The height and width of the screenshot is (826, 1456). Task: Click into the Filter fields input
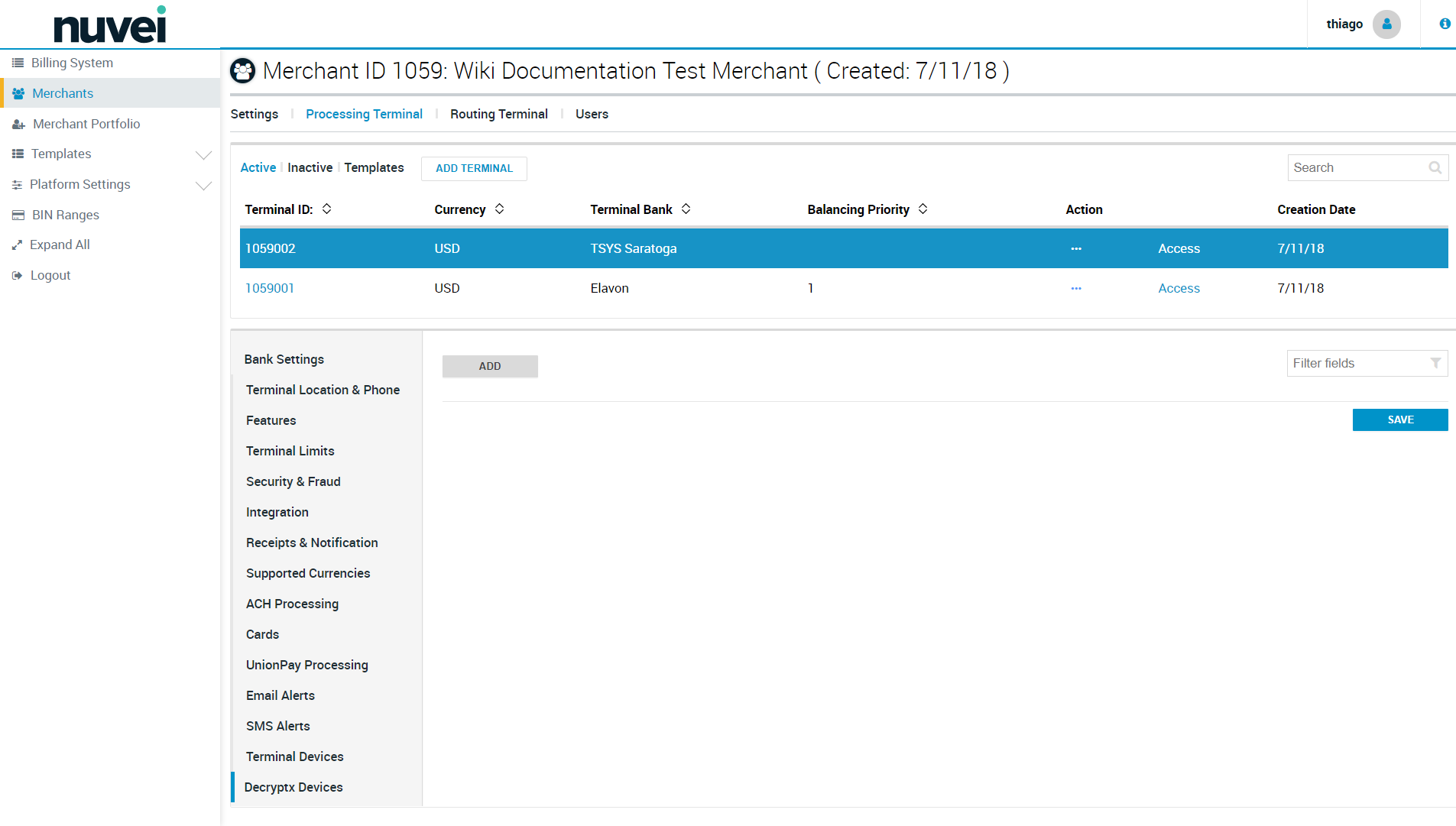coord(1357,364)
